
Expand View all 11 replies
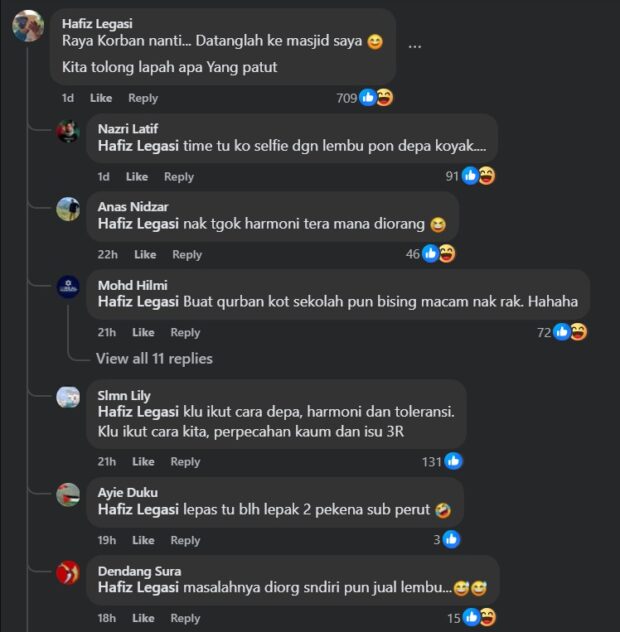[154, 358]
